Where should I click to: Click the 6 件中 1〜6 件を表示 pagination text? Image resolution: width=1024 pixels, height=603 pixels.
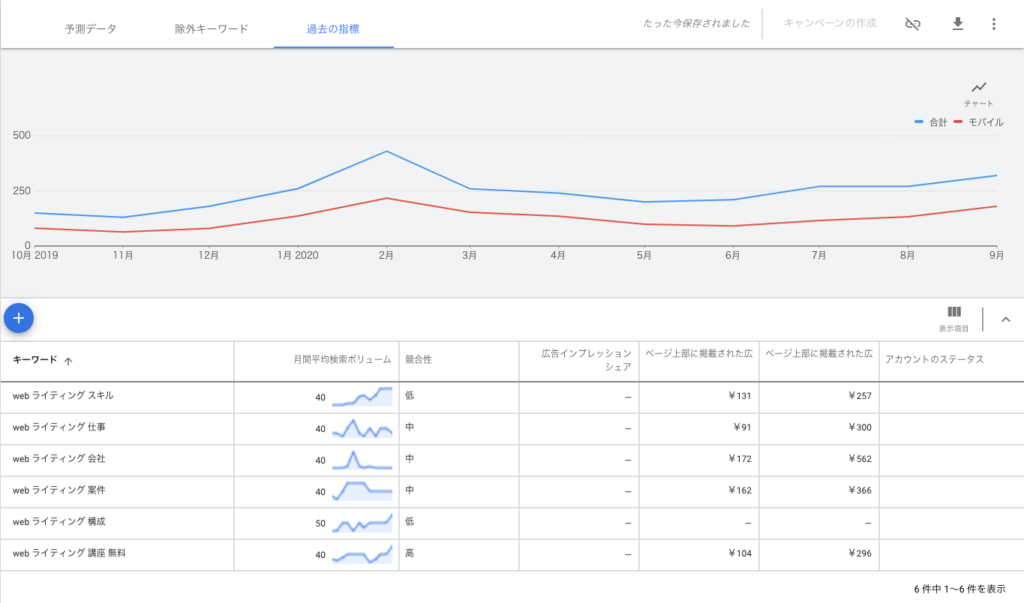[x=959, y=589]
